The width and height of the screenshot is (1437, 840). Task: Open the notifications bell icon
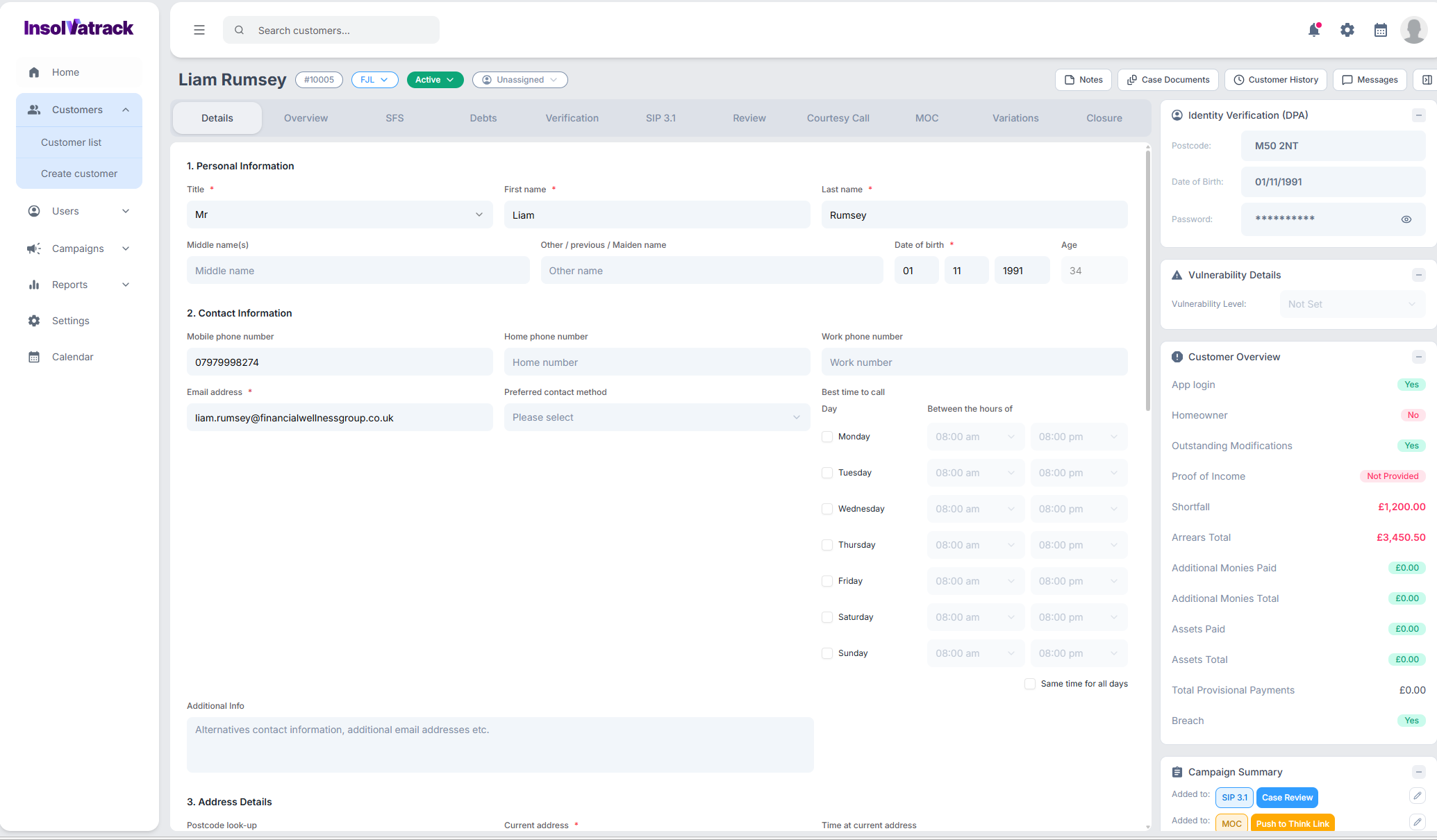pyautogui.click(x=1313, y=30)
